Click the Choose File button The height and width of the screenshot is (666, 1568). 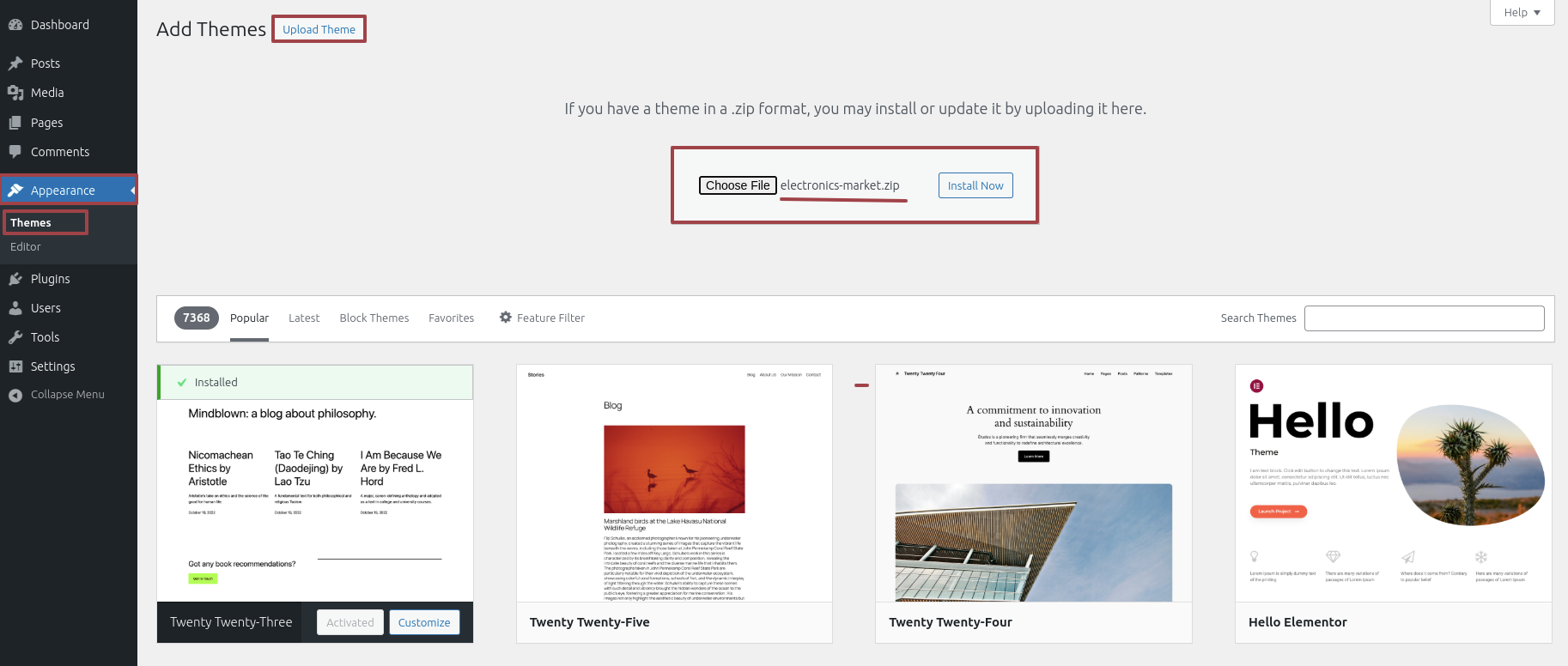pyautogui.click(x=738, y=185)
